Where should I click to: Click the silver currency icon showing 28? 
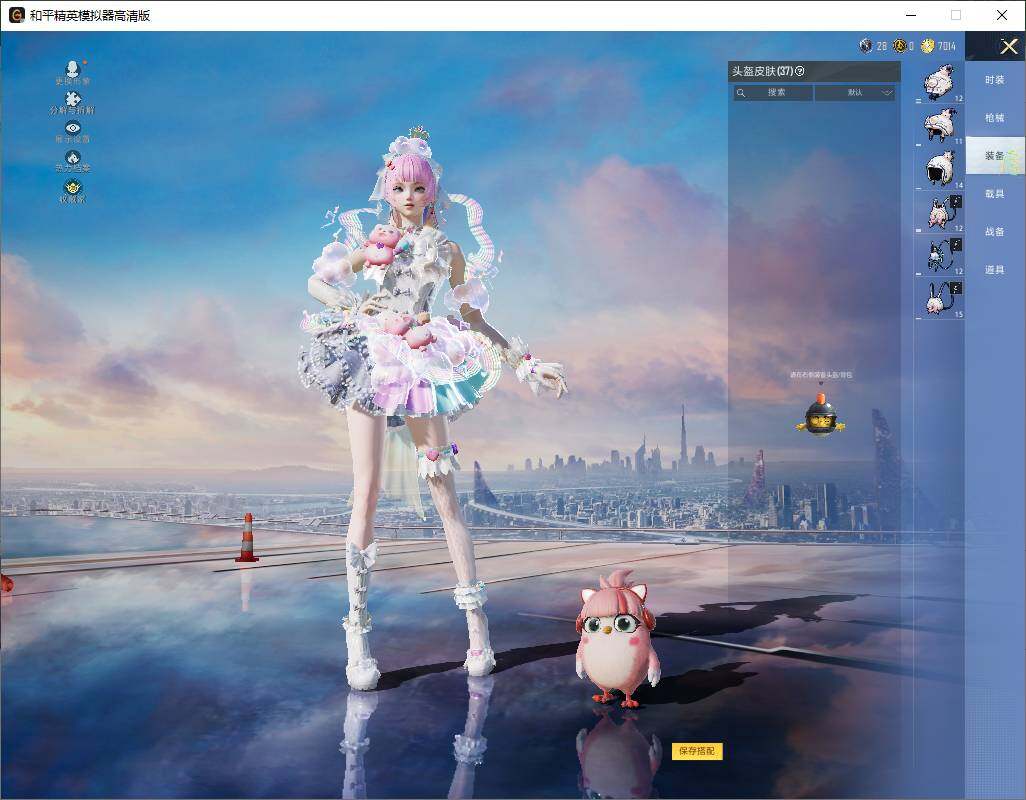click(x=866, y=46)
